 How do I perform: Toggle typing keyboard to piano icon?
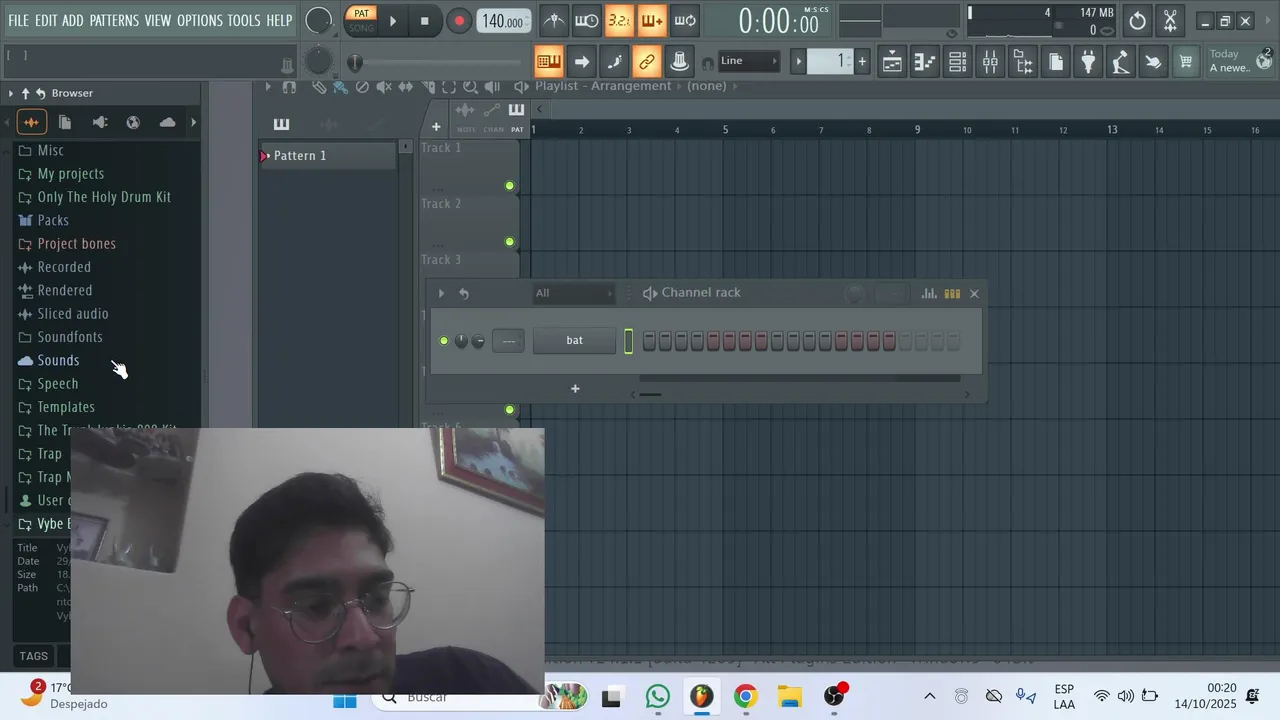pos(548,61)
